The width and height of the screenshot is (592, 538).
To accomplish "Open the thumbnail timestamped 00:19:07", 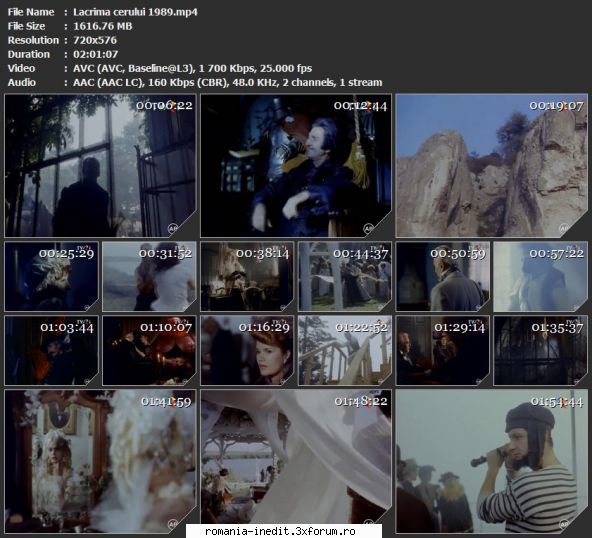I will point(492,166).
